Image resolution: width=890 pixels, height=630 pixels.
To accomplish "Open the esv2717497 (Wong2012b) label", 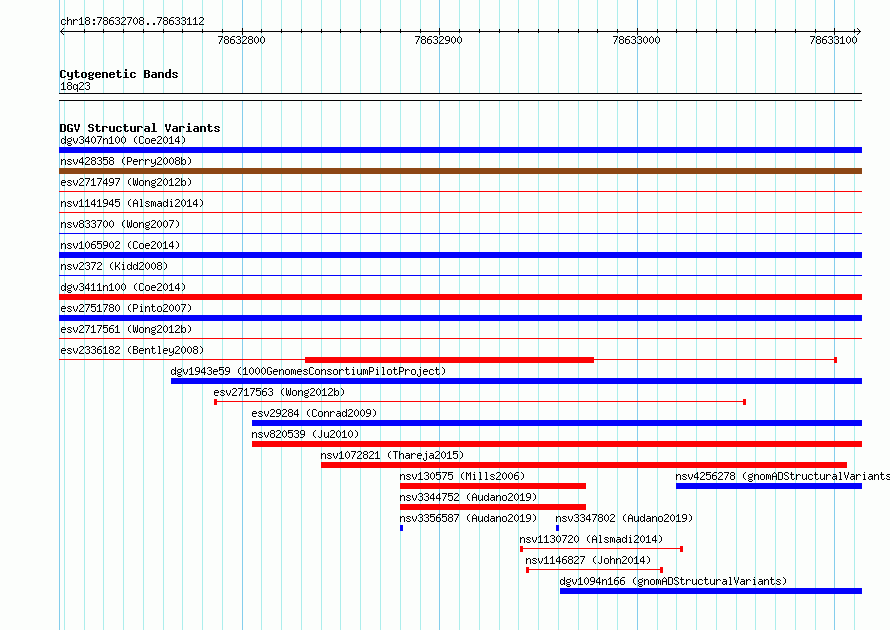I will pos(126,182).
